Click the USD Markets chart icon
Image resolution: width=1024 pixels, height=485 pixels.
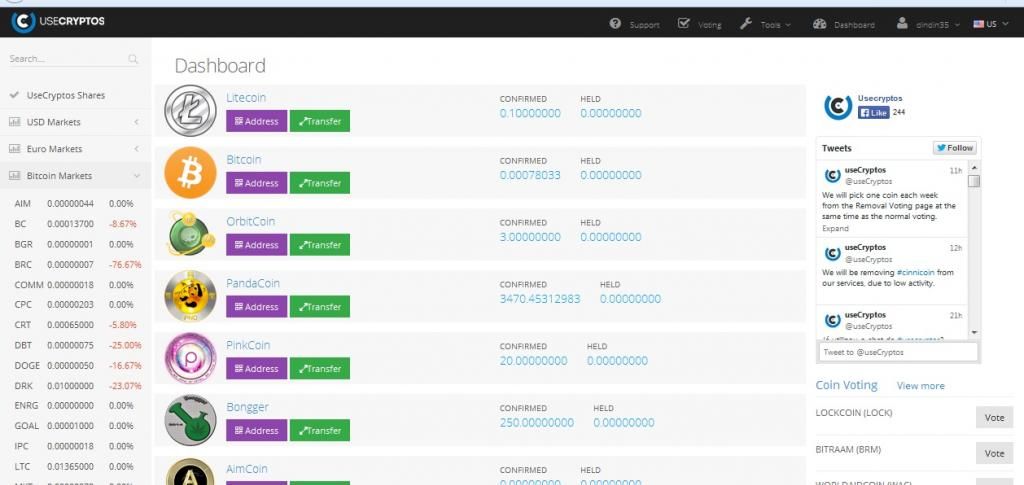(x=14, y=122)
